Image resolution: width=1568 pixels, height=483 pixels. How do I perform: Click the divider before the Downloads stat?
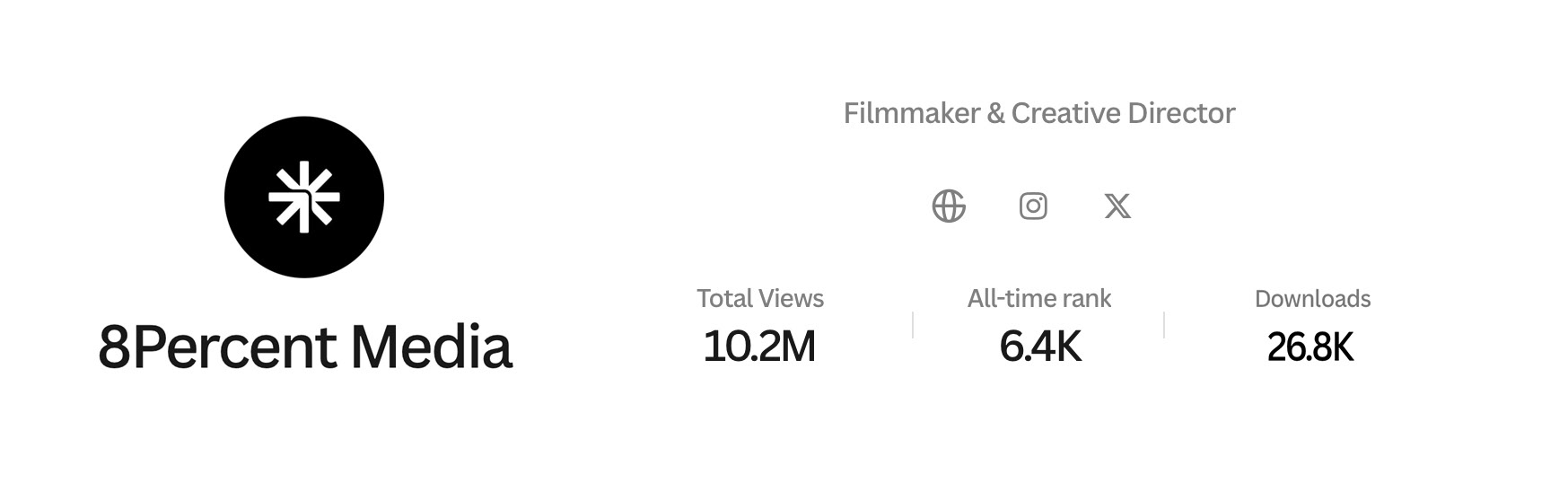click(x=1164, y=325)
